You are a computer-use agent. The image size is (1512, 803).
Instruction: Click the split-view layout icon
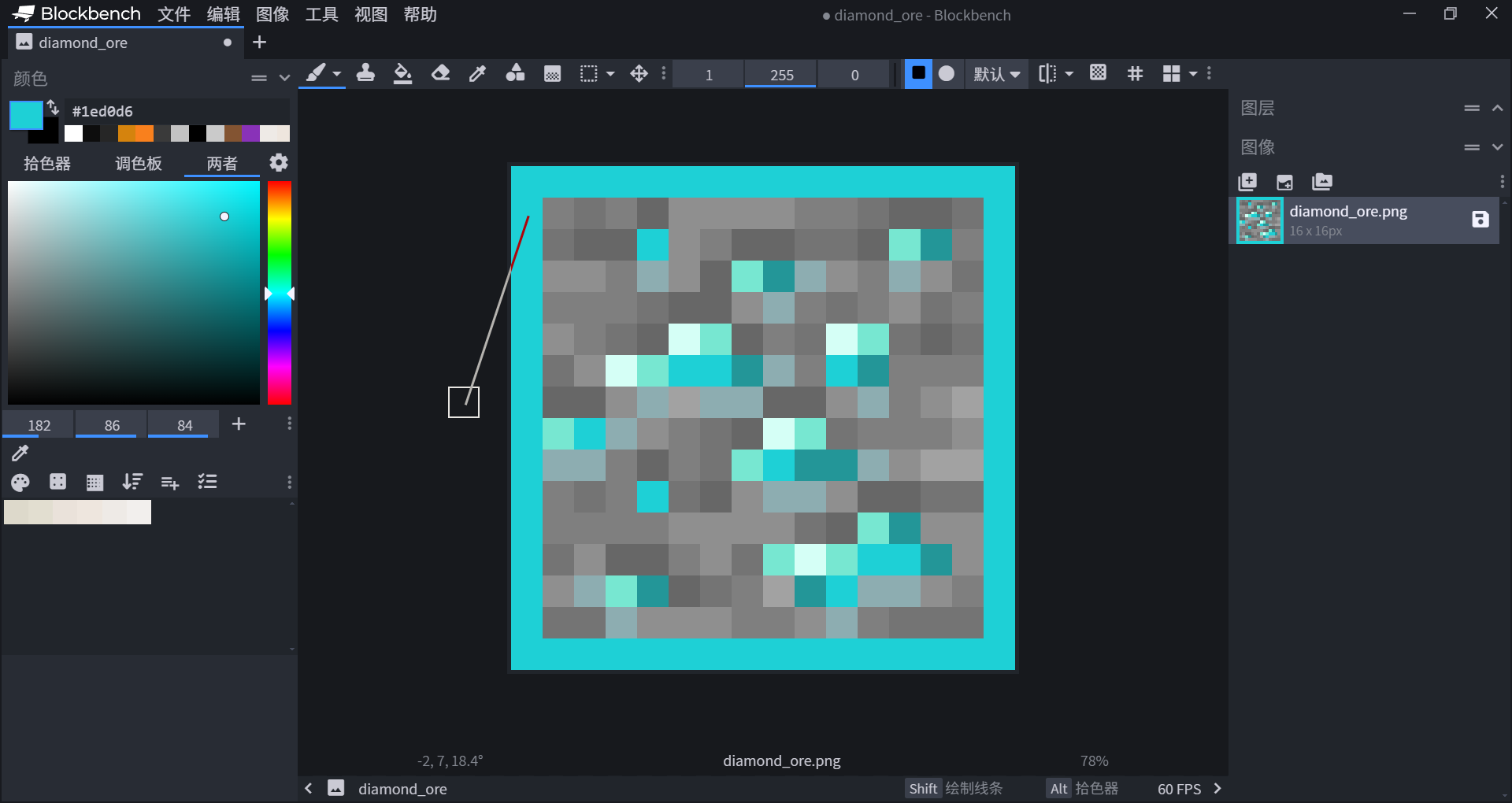pyautogui.click(x=1172, y=74)
